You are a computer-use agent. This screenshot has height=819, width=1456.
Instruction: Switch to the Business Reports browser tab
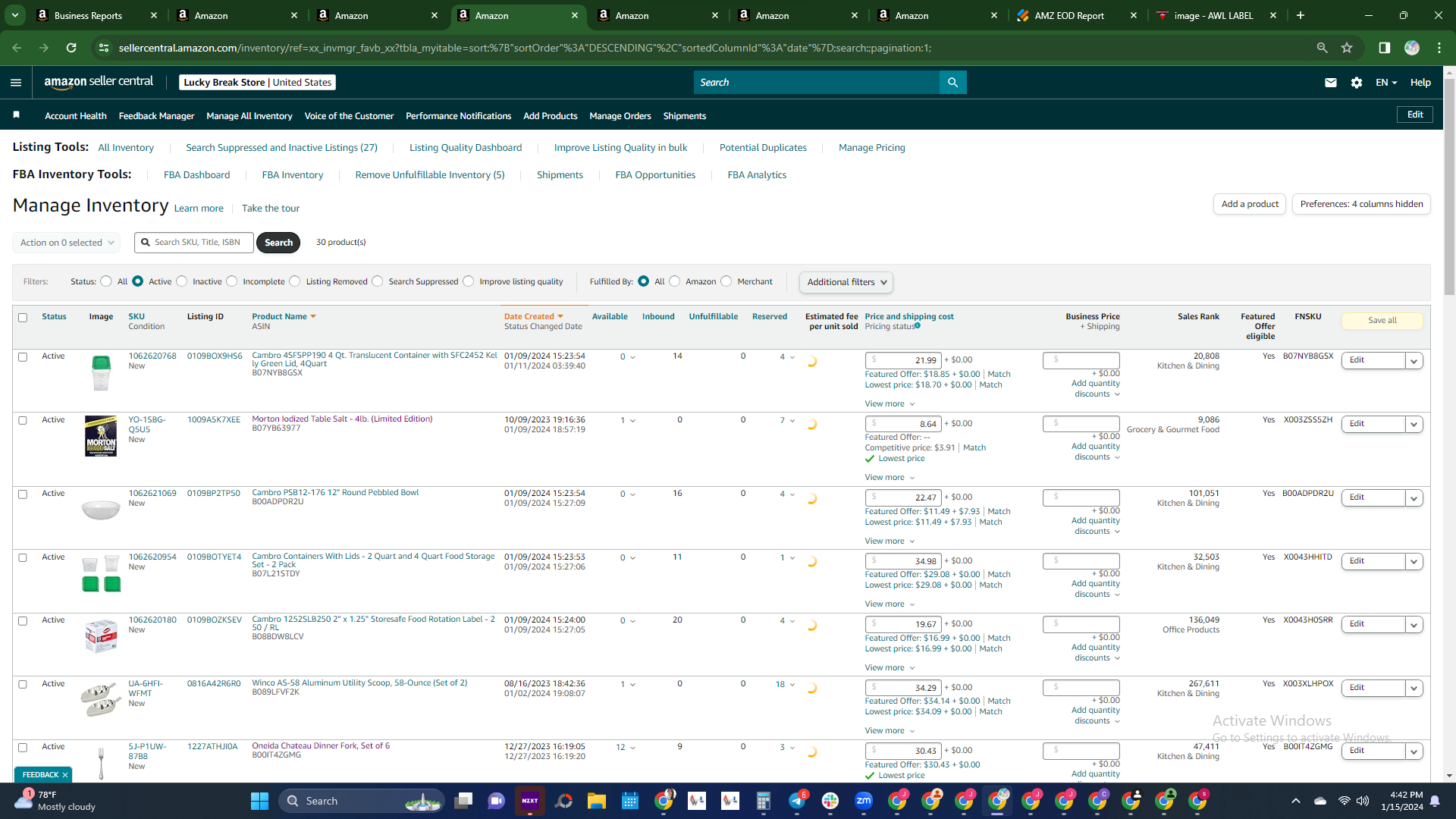point(96,15)
